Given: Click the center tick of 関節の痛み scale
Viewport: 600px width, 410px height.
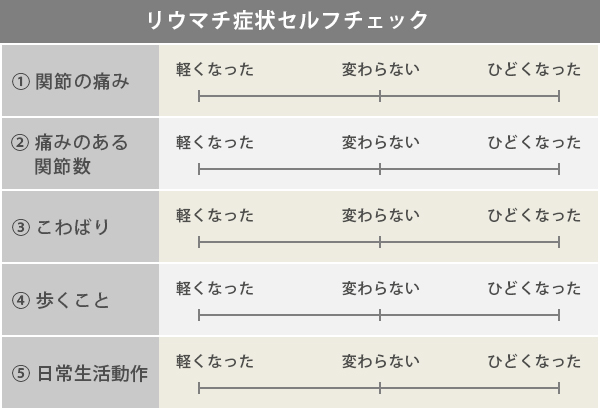Looking at the screenshot, I should [380, 96].
